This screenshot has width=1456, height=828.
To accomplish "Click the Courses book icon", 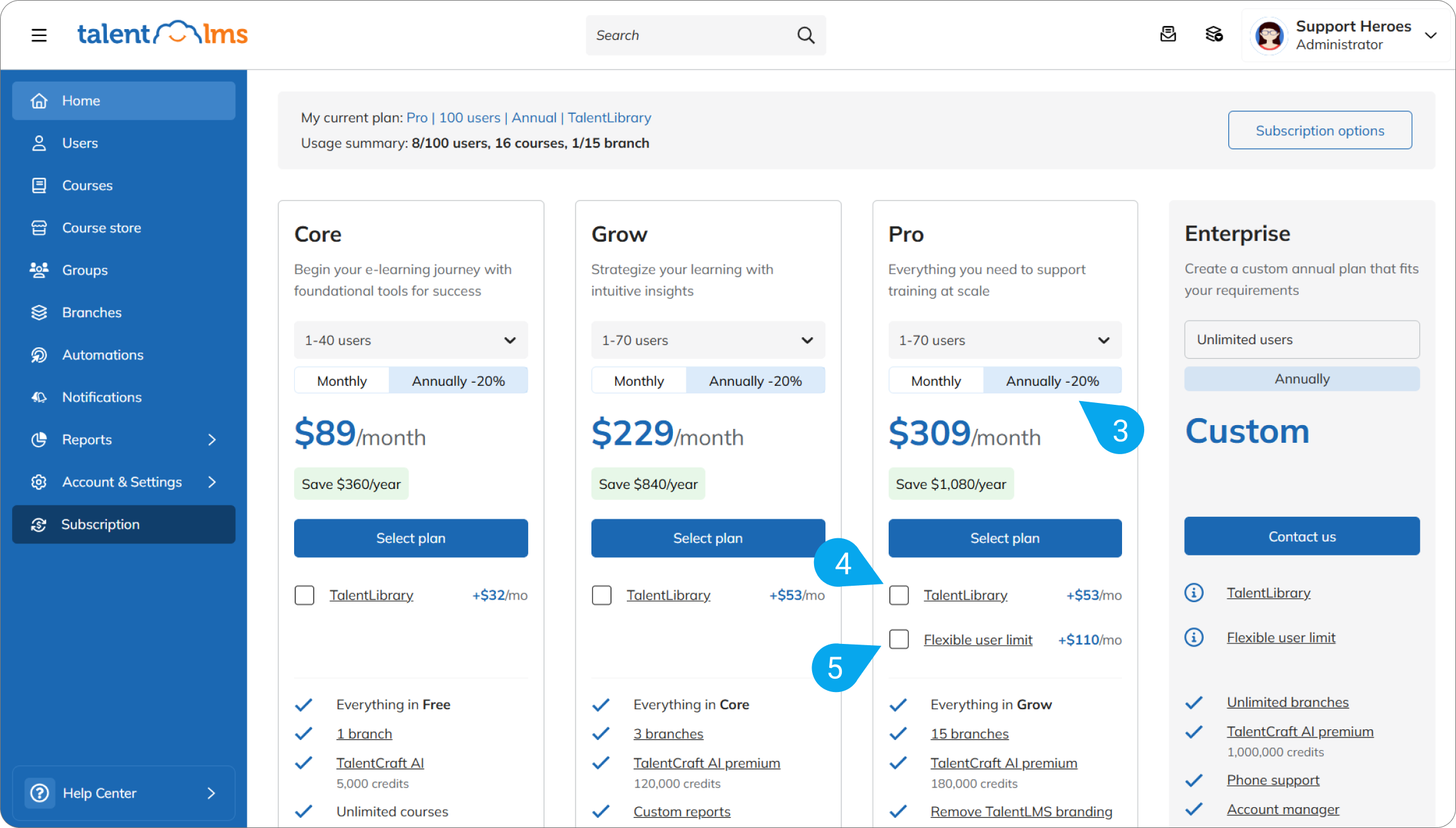I will pos(39,185).
